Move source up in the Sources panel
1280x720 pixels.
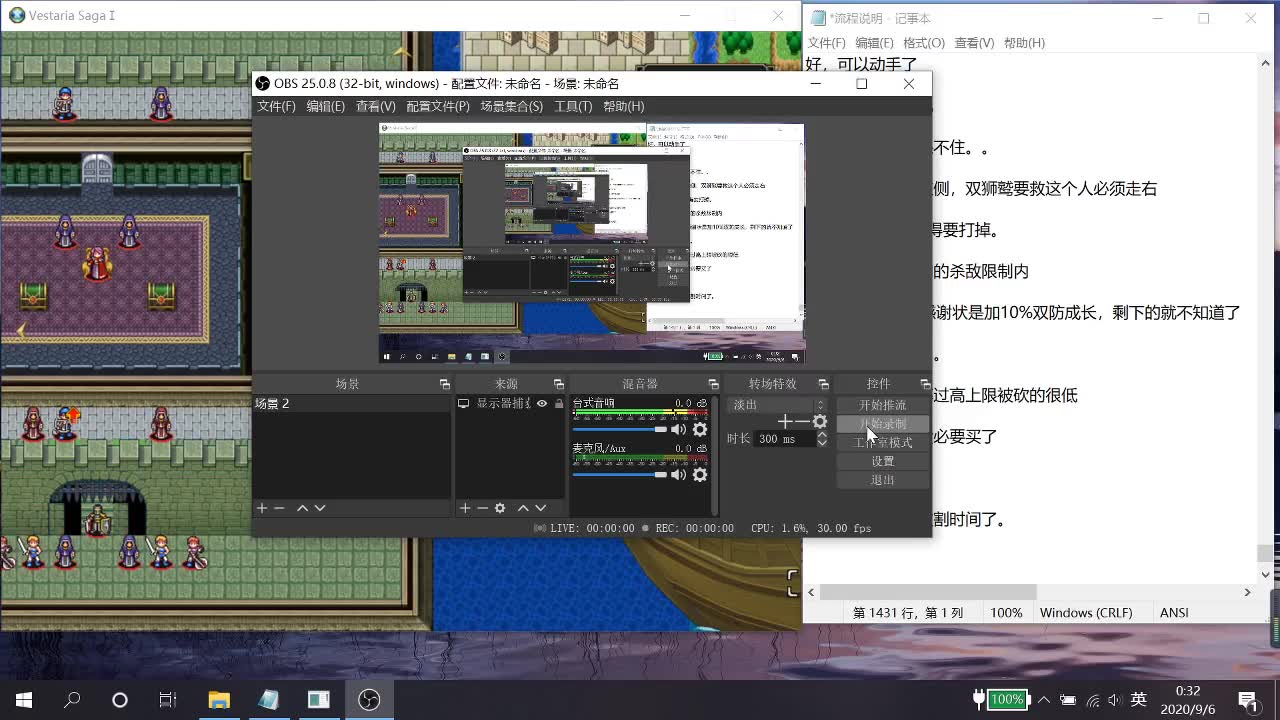(523, 508)
